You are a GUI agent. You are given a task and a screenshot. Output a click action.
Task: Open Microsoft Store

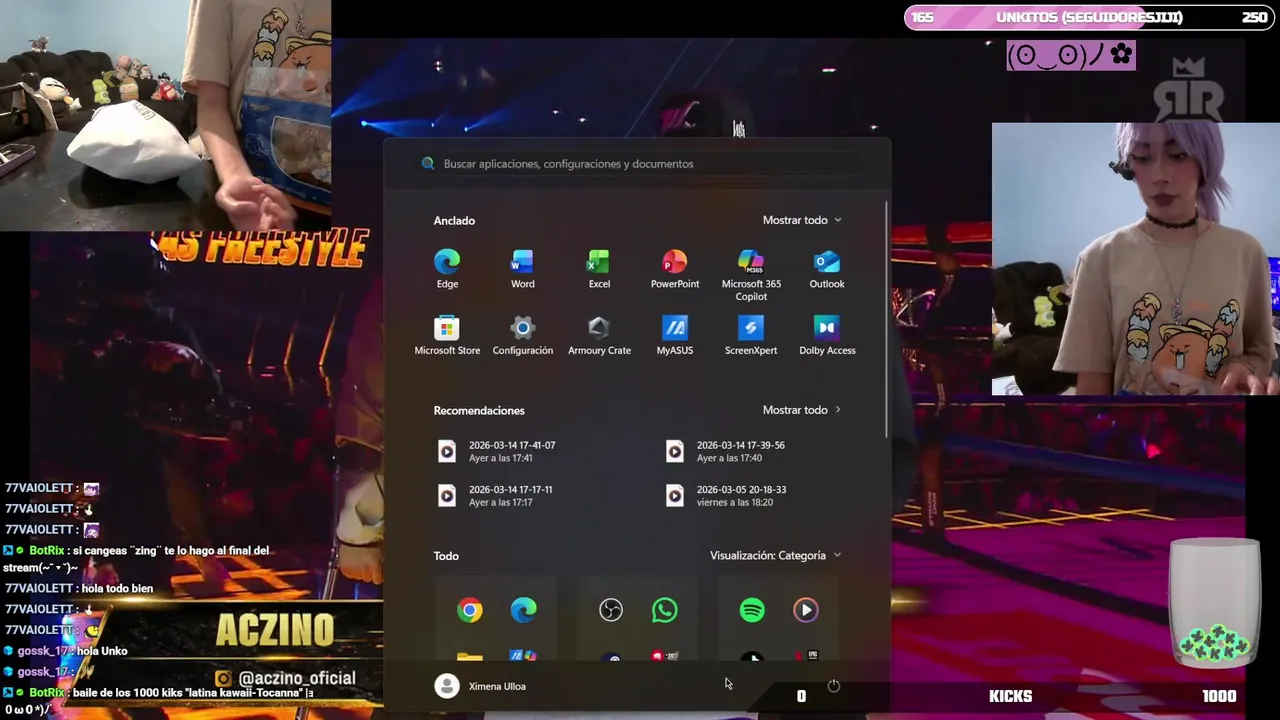click(x=447, y=336)
